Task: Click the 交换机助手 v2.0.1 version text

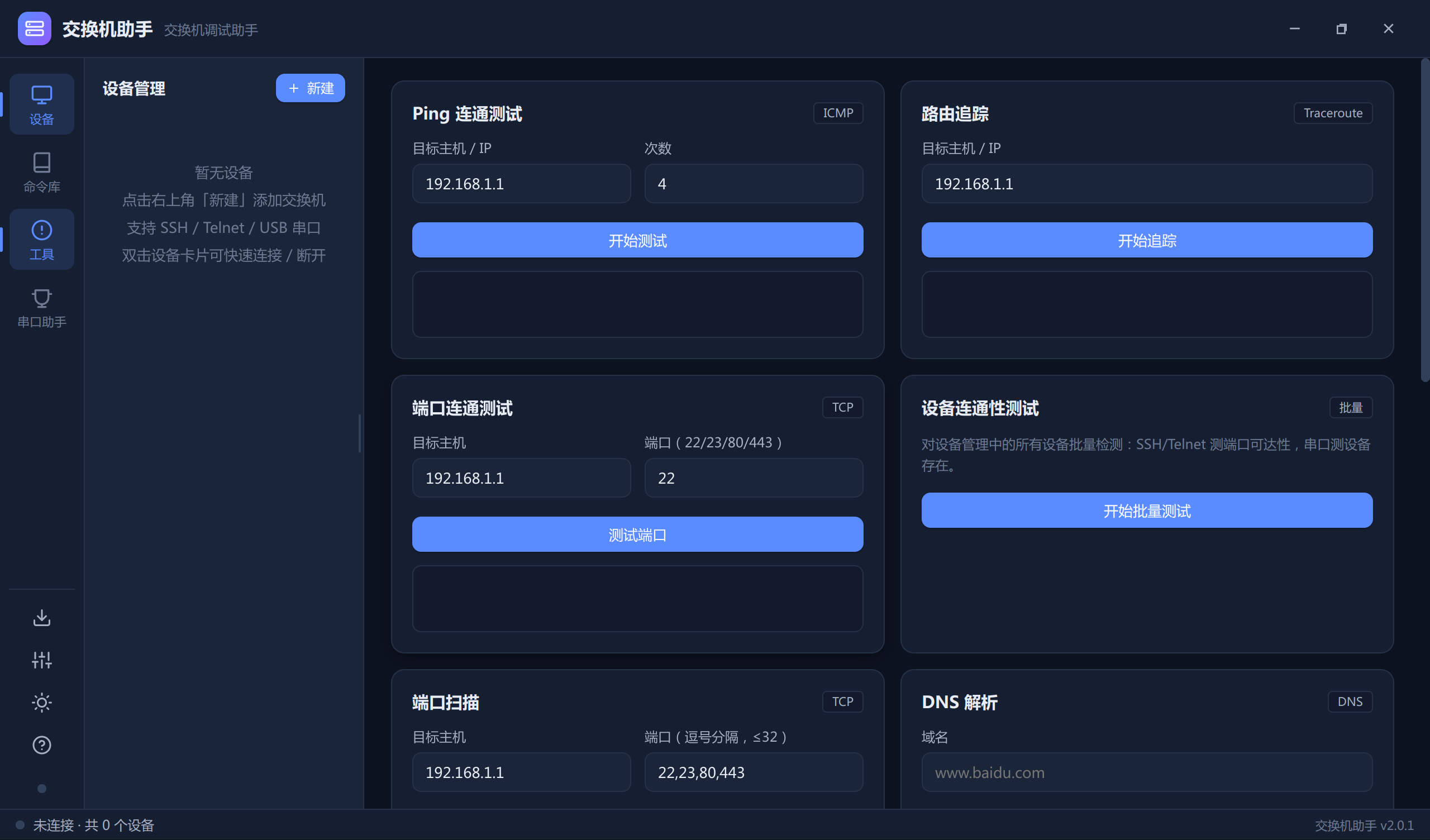Action: point(1364,825)
